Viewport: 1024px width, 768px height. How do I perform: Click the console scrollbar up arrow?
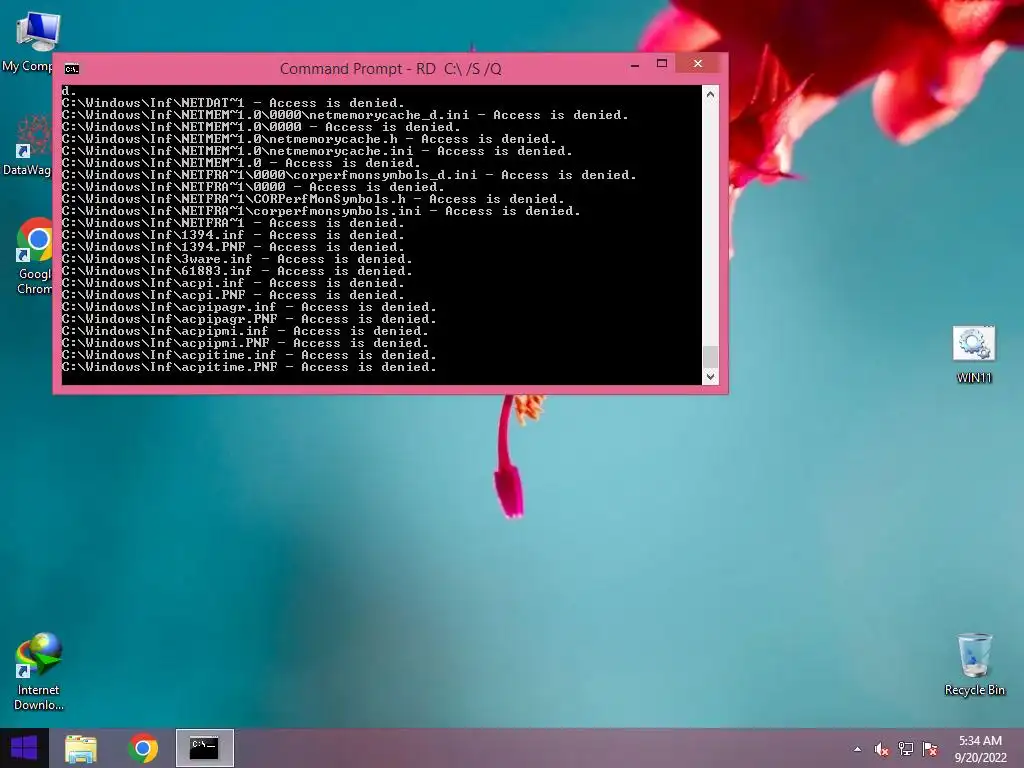pos(711,94)
